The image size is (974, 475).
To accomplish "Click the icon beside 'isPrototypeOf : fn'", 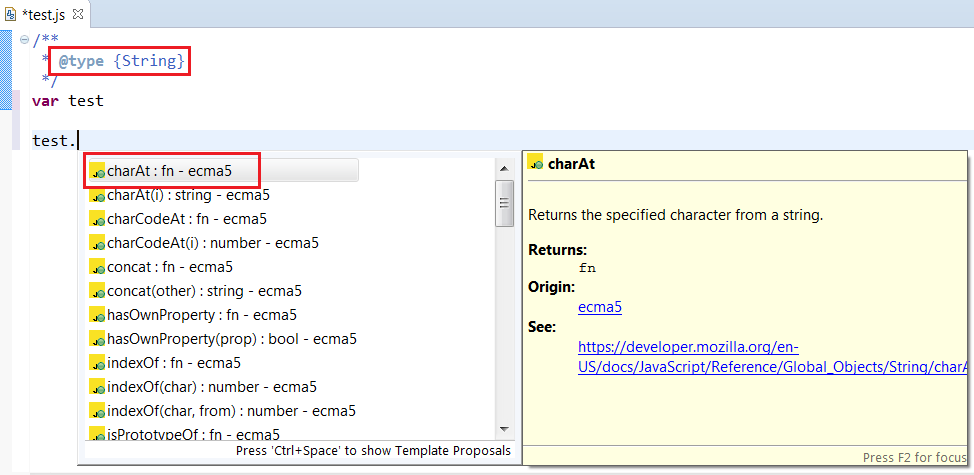I will (x=97, y=434).
